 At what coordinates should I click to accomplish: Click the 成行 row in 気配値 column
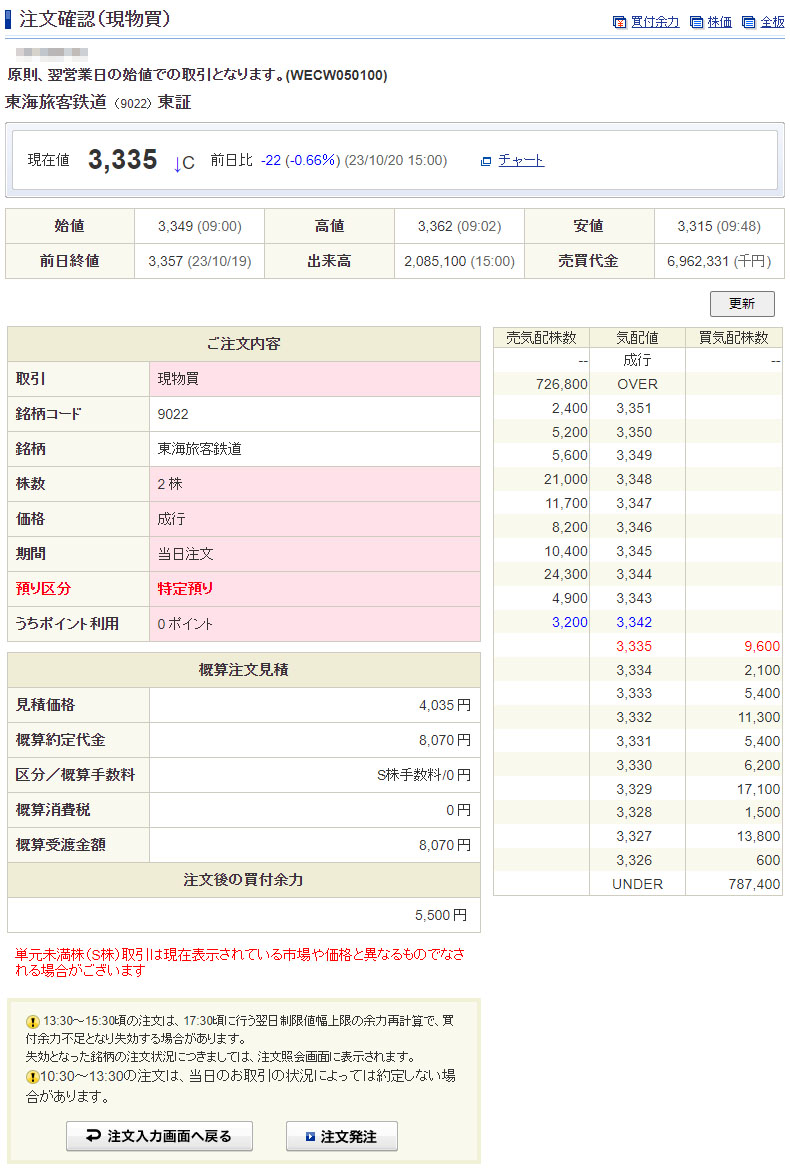(x=637, y=360)
